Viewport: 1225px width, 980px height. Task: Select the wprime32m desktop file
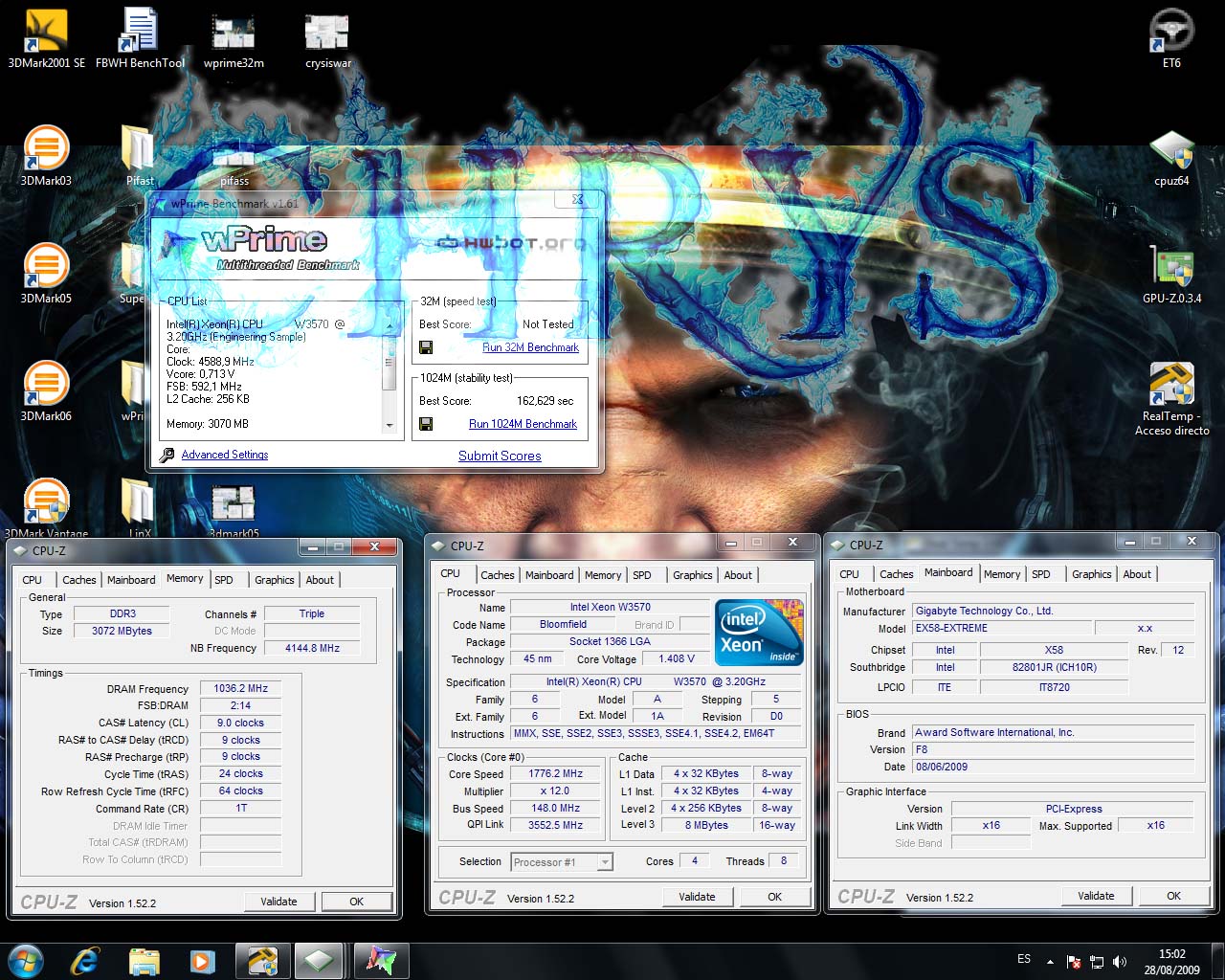(x=234, y=38)
